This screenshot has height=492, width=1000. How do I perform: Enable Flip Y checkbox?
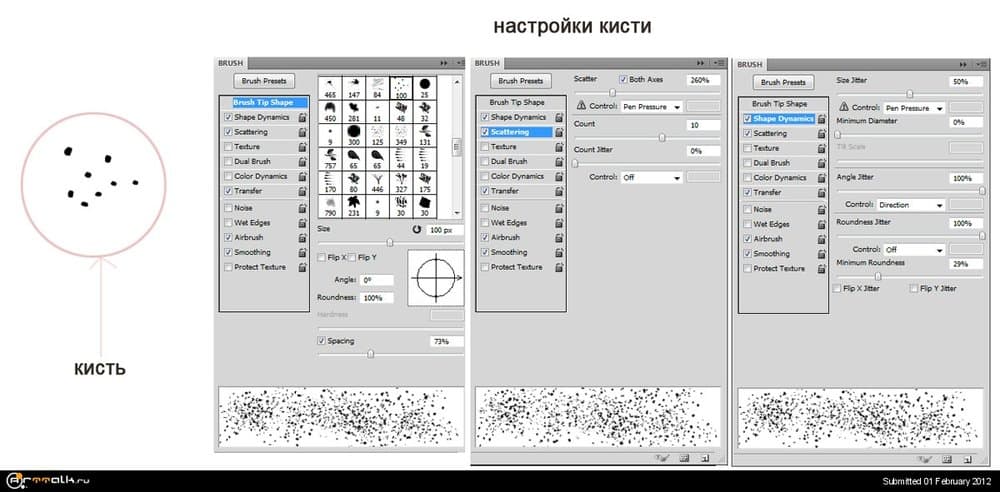(352, 257)
